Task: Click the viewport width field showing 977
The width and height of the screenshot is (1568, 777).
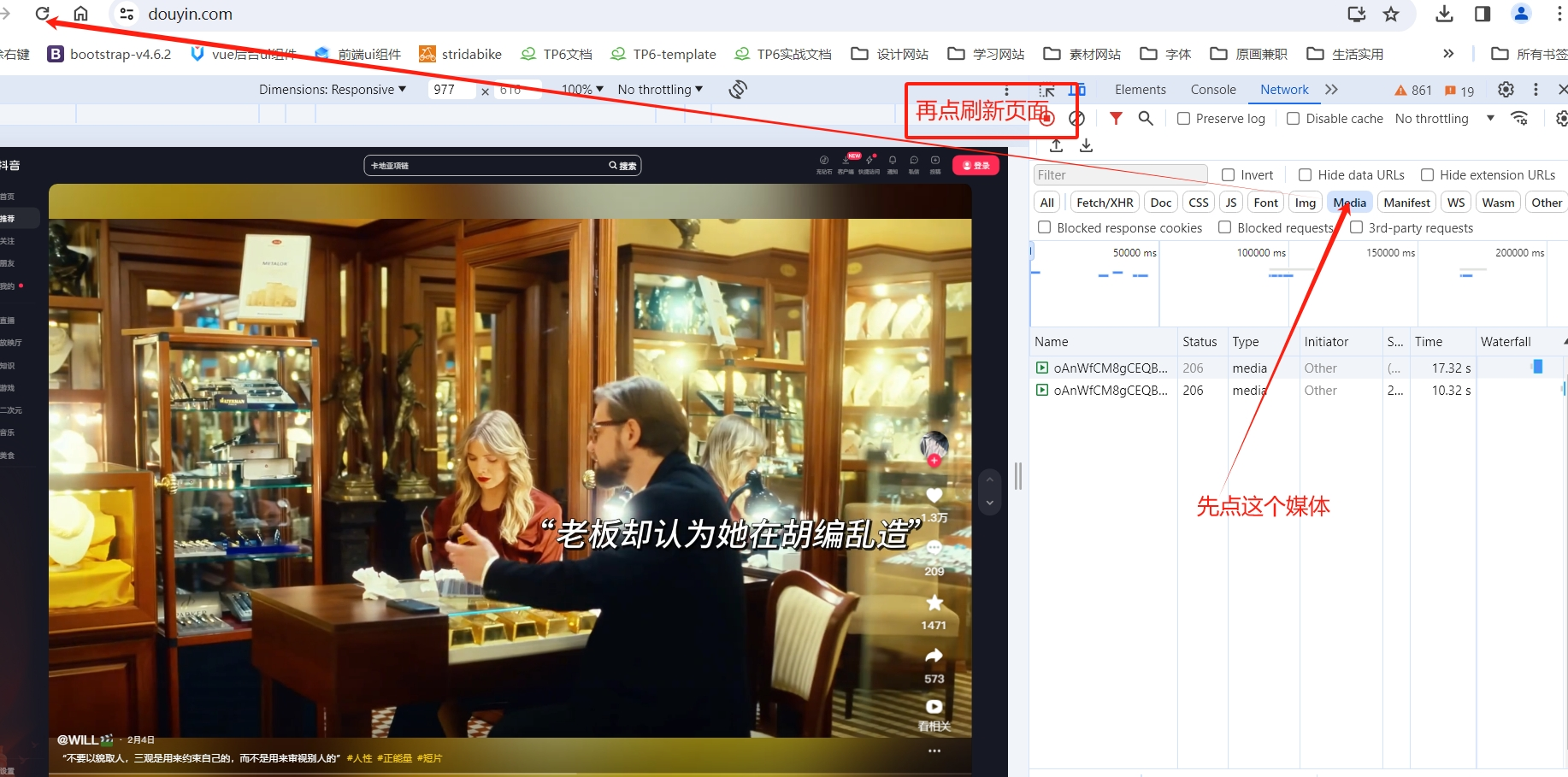Action: click(451, 90)
